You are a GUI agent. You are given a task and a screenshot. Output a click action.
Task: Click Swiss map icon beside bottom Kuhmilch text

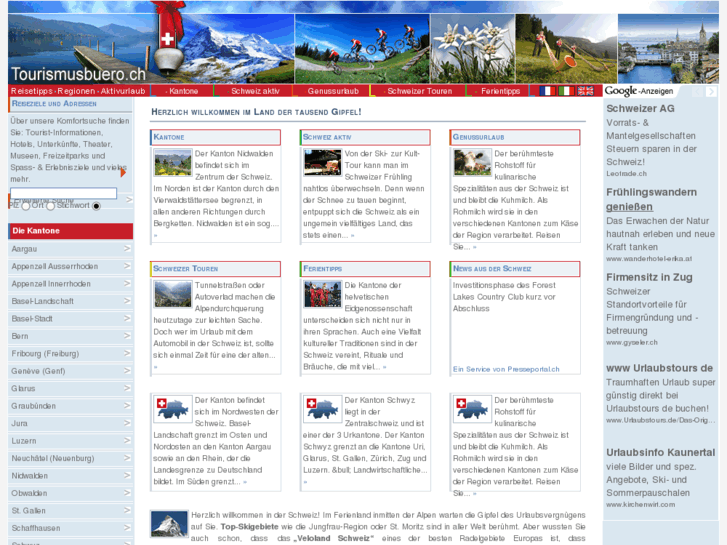(472, 409)
